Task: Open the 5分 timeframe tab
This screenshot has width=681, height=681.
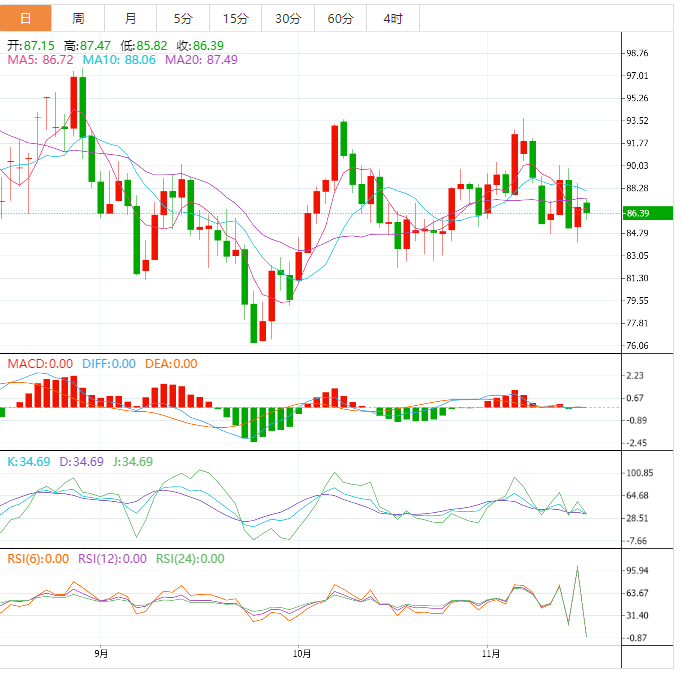Action: pyautogui.click(x=183, y=18)
